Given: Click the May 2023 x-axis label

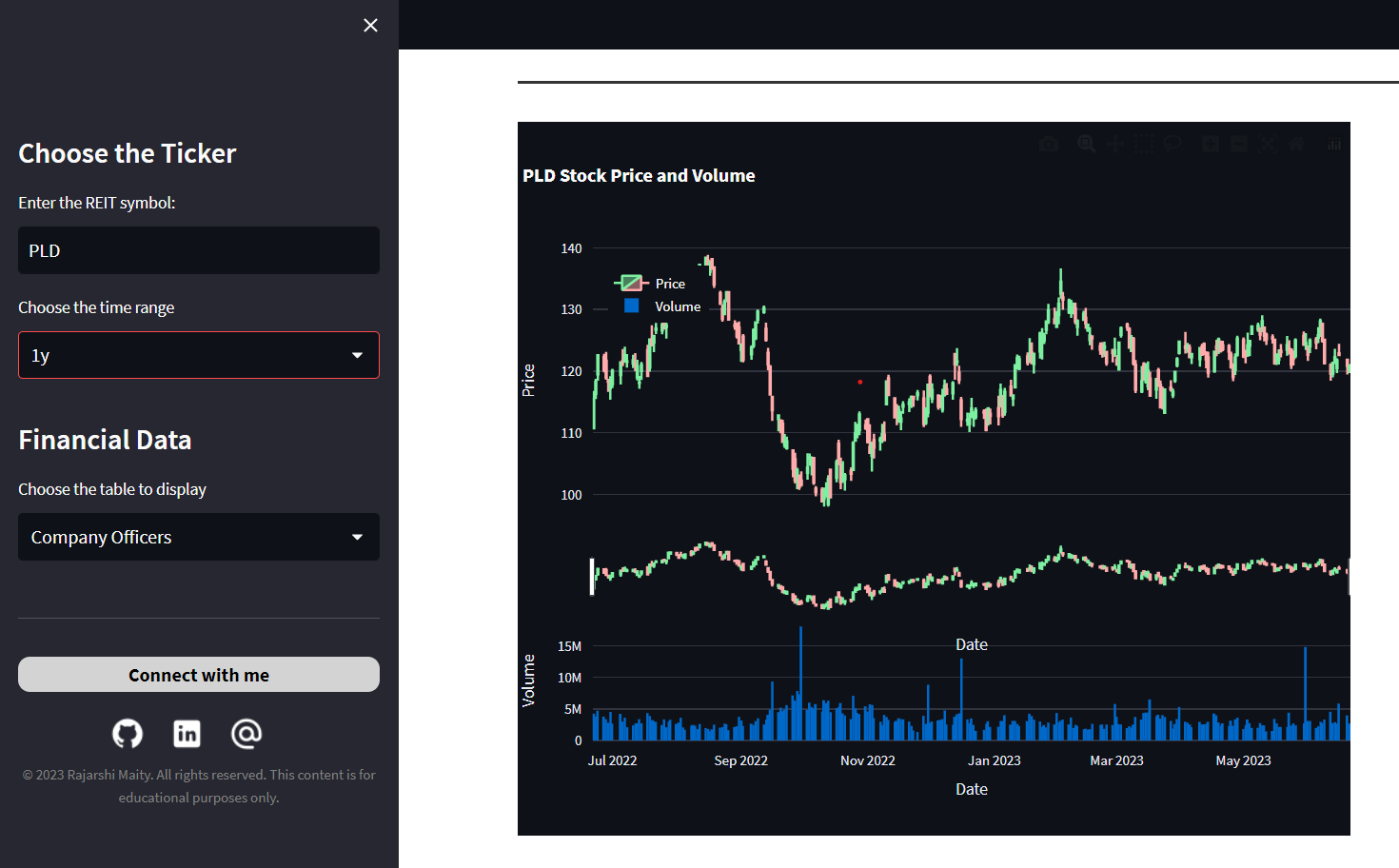Looking at the screenshot, I should coord(1243,760).
